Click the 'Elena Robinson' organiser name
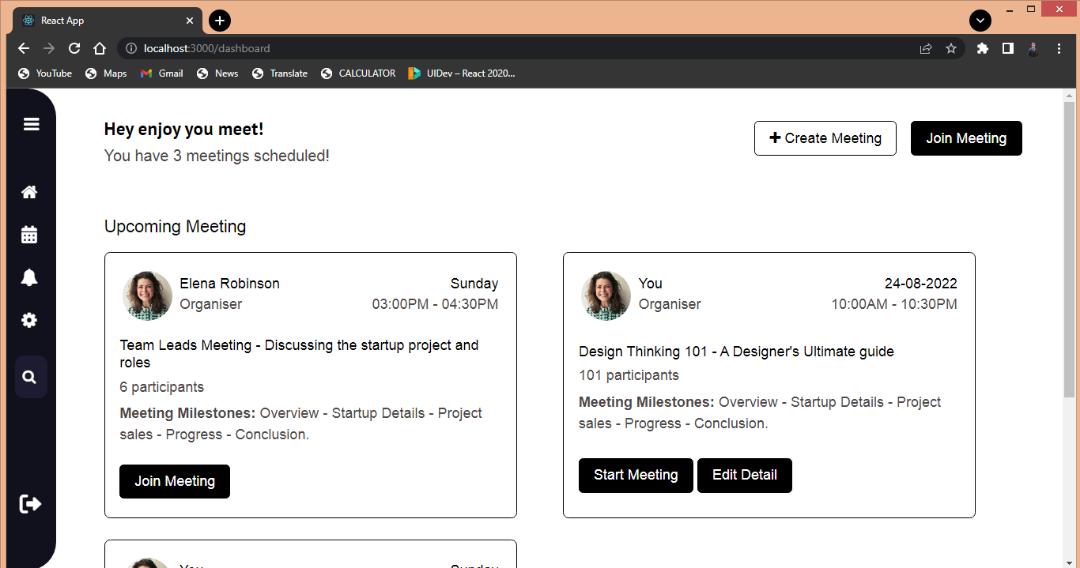Screen dimensions: 1080x568 tap(229, 283)
